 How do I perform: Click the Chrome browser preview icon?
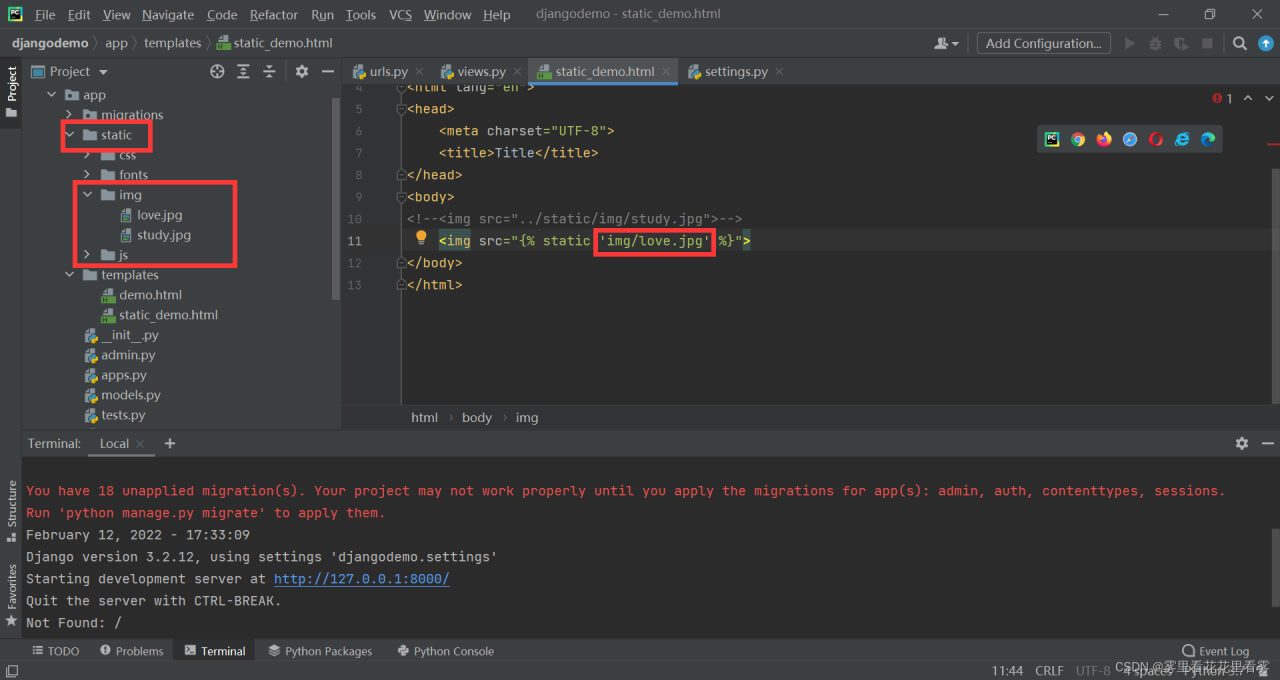pyautogui.click(x=1078, y=140)
